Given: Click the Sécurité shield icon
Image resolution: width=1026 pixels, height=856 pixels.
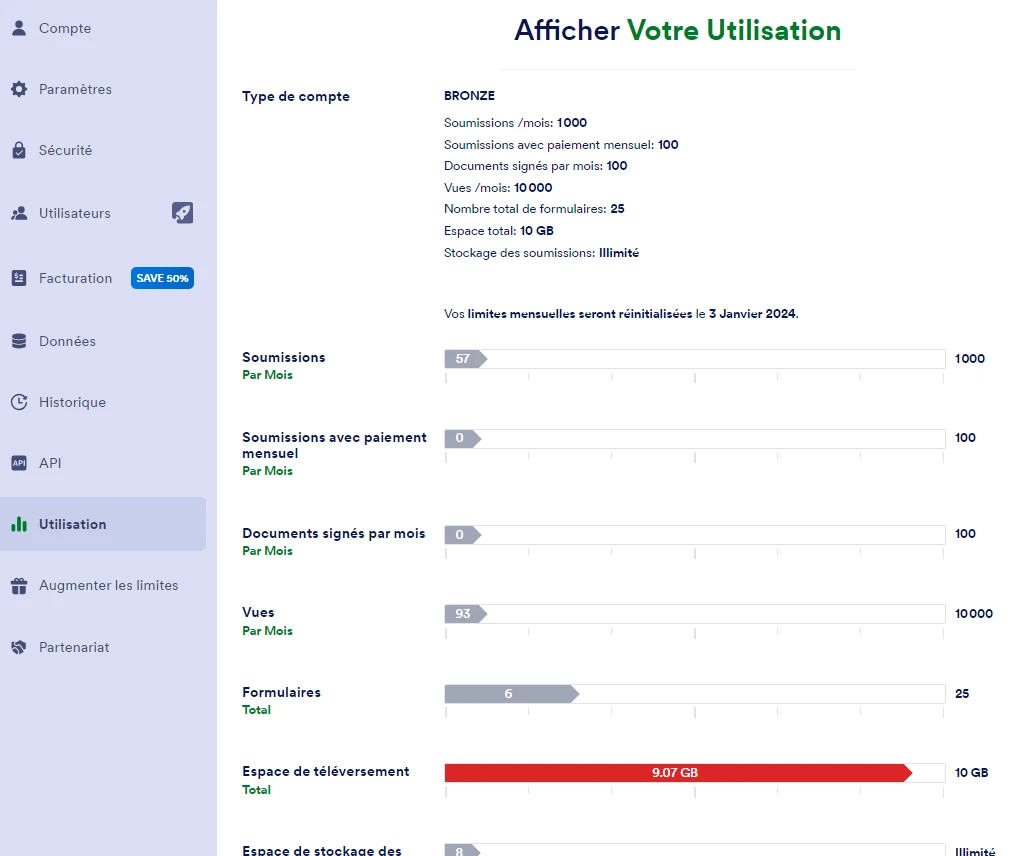Looking at the screenshot, I should click(x=20, y=150).
